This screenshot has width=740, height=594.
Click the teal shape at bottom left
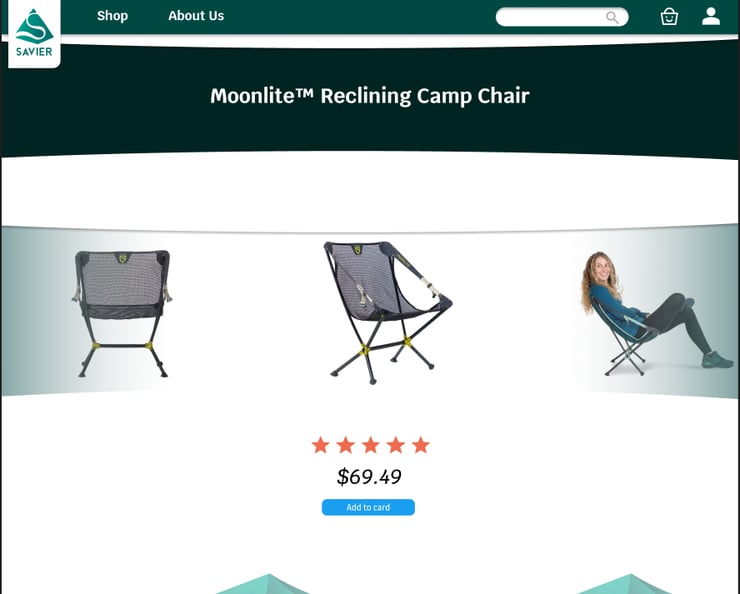click(268, 584)
